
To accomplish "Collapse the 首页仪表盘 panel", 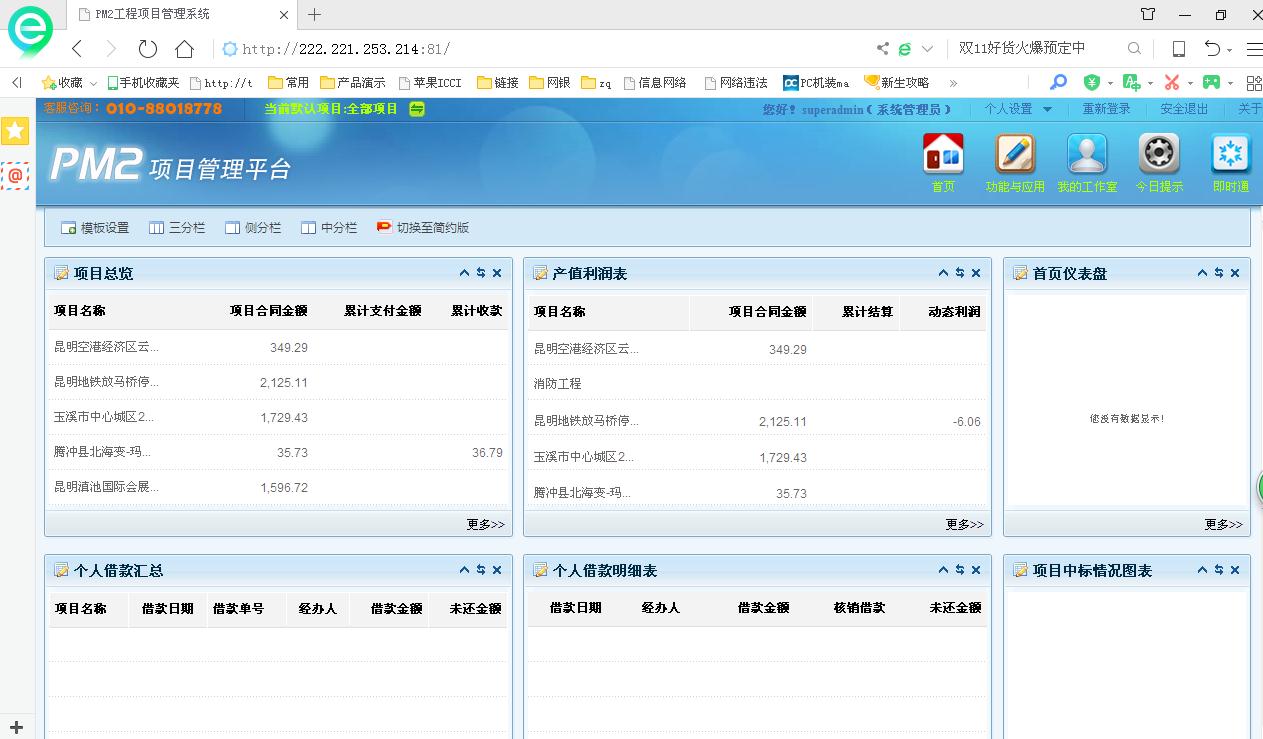I will (1202, 273).
